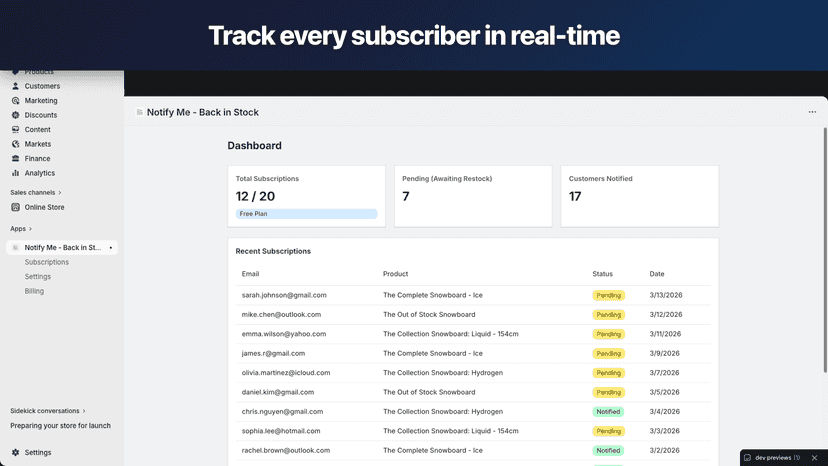Click the Settings gear icon at sidebar bottom
Image resolution: width=828 pixels, height=466 pixels.
click(15, 452)
